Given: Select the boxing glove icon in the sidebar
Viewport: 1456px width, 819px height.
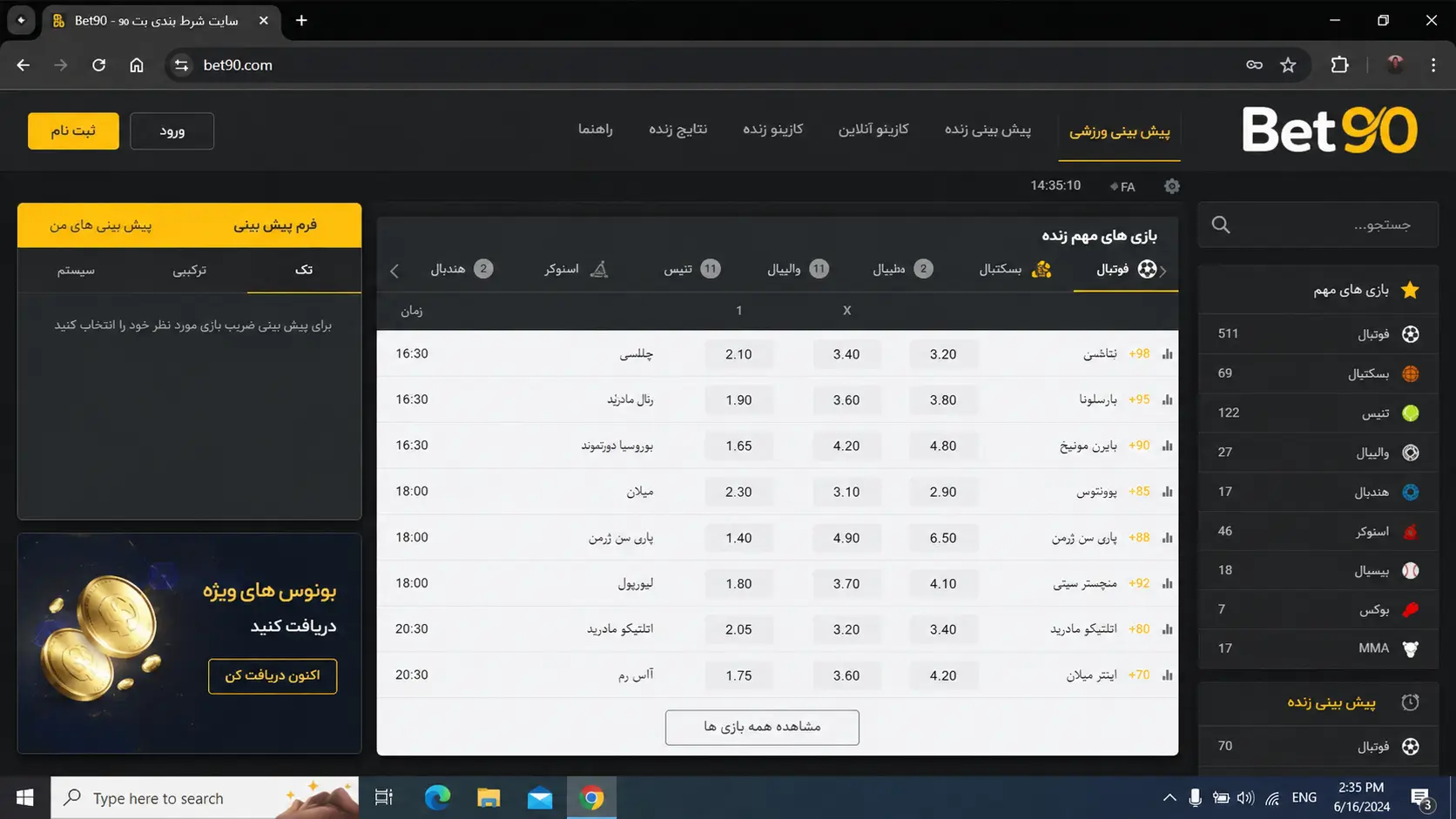Looking at the screenshot, I should [1411, 610].
